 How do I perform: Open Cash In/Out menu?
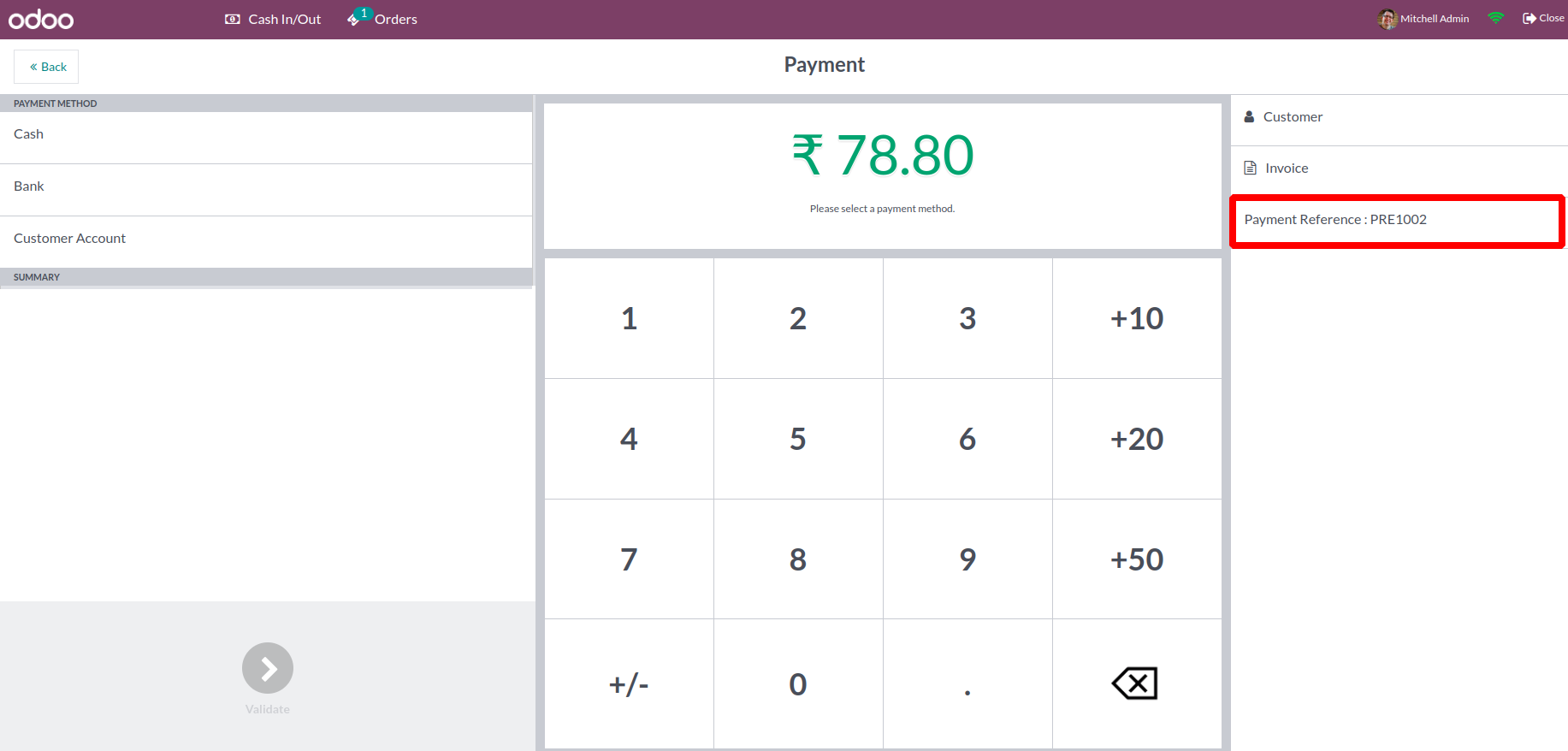point(273,19)
